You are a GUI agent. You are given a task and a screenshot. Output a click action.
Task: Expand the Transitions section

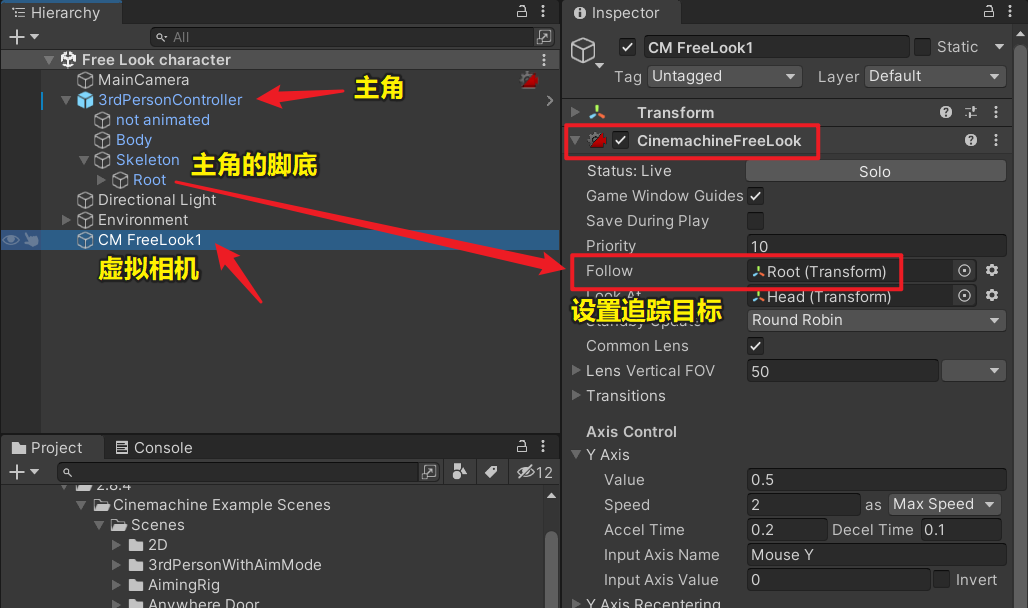[x=576, y=395]
